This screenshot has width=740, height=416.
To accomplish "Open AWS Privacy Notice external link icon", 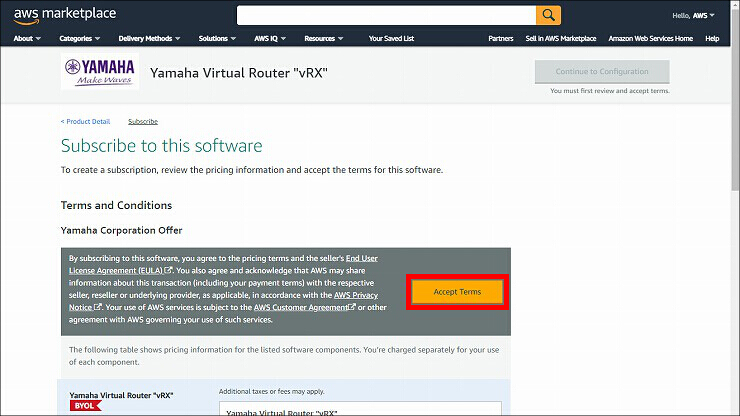I will click(98, 307).
